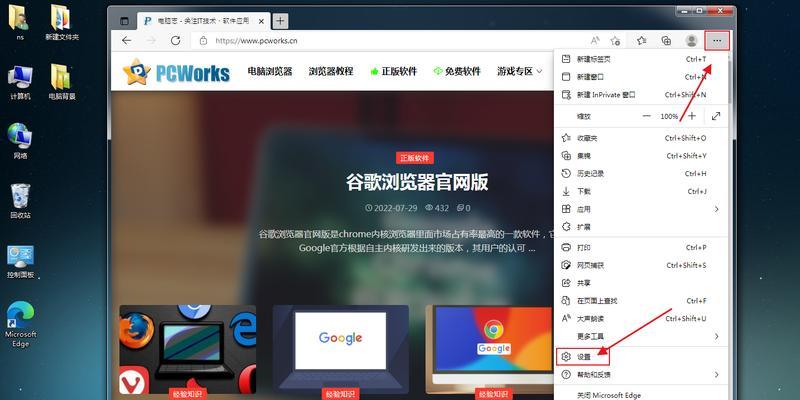Image resolution: width=800 pixels, height=400 pixels.
Task: Click the 免费软件 nav link
Action: coord(457,71)
